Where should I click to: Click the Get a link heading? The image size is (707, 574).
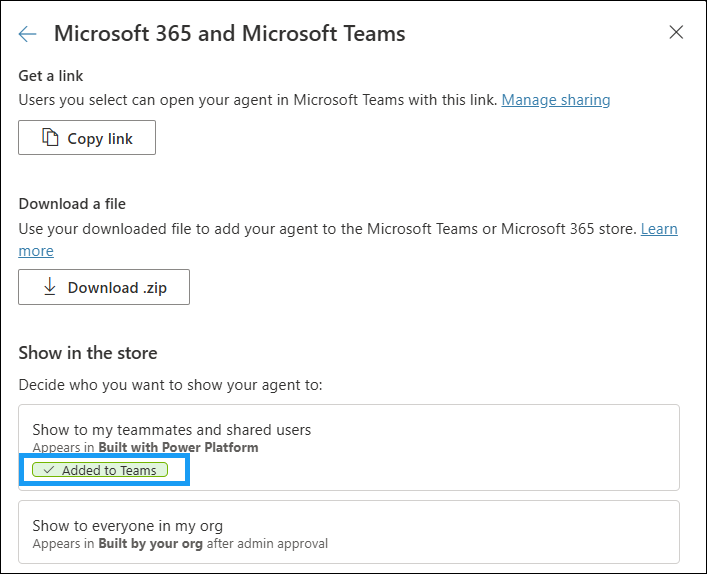(51, 76)
